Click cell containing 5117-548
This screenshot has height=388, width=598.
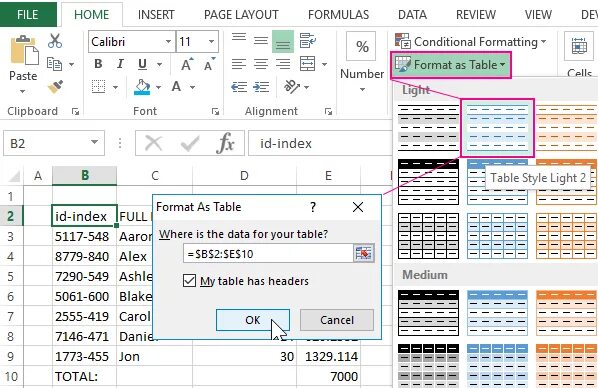84,237
